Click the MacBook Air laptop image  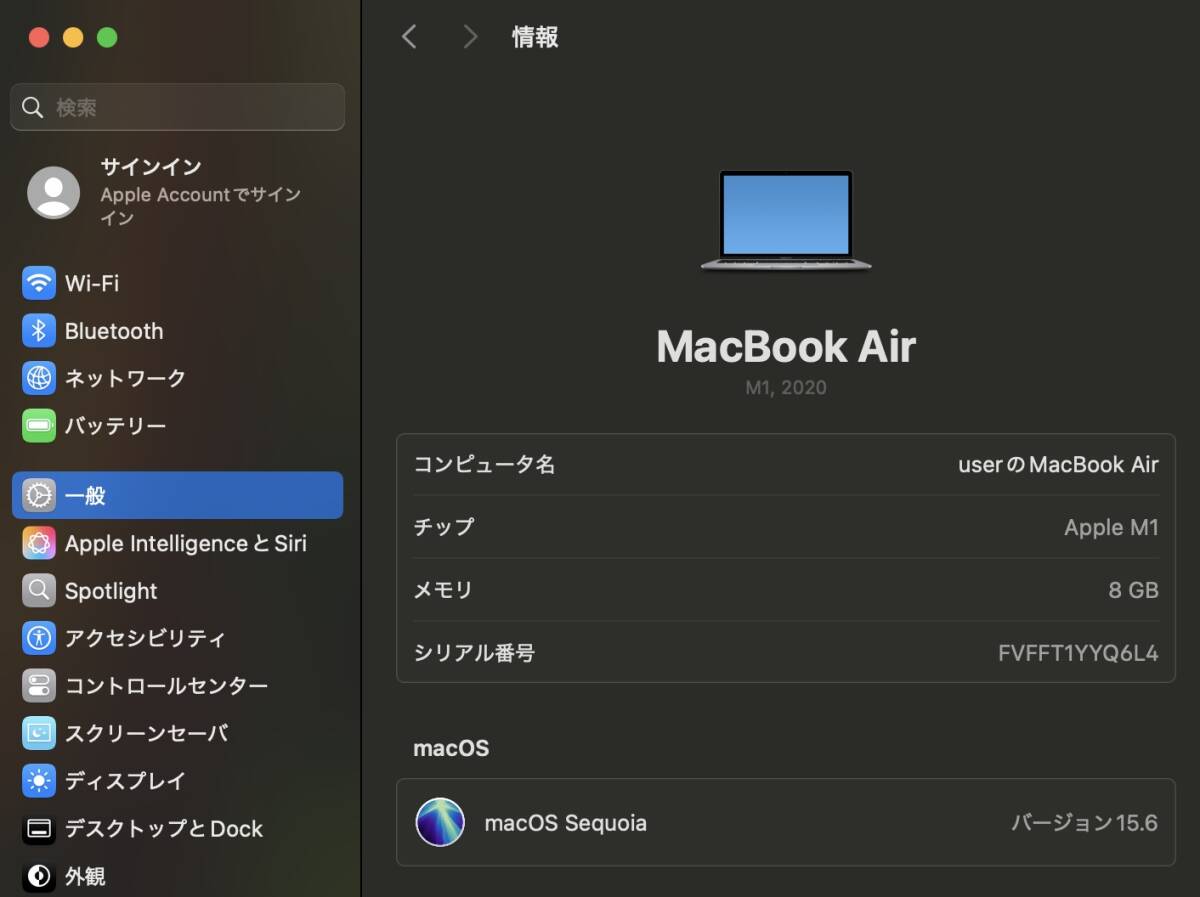pyautogui.click(x=786, y=221)
